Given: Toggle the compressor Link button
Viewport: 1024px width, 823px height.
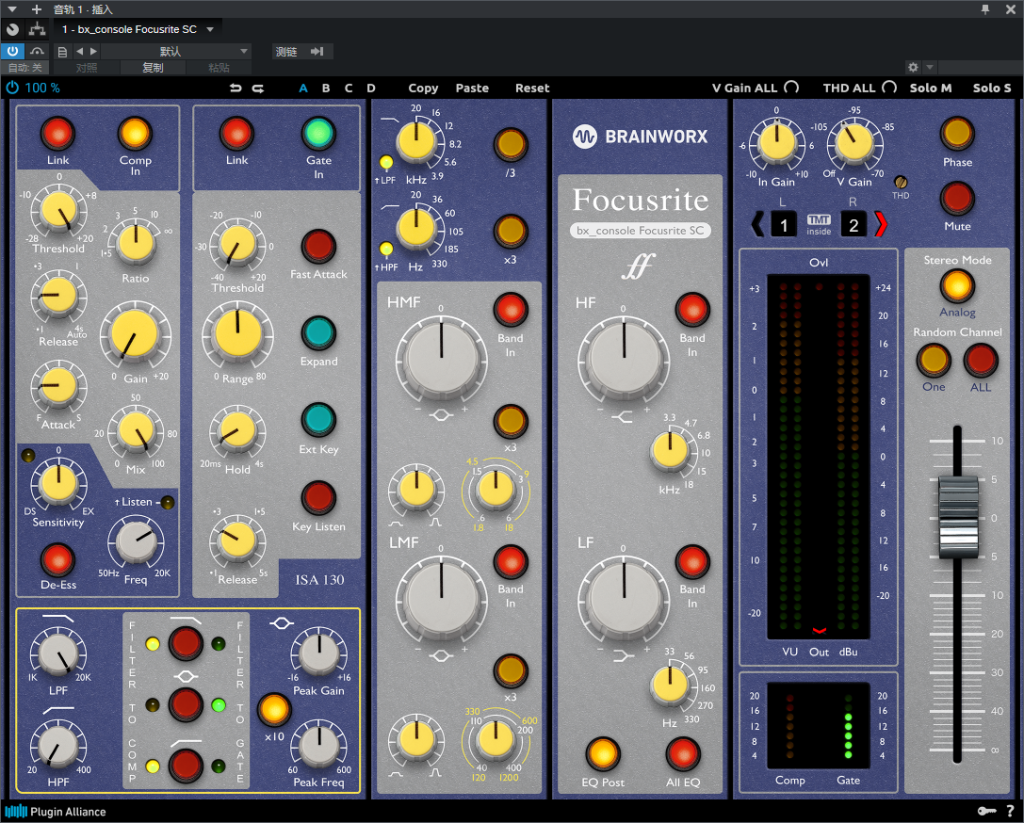Looking at the screenshot, I should (57, 133).
